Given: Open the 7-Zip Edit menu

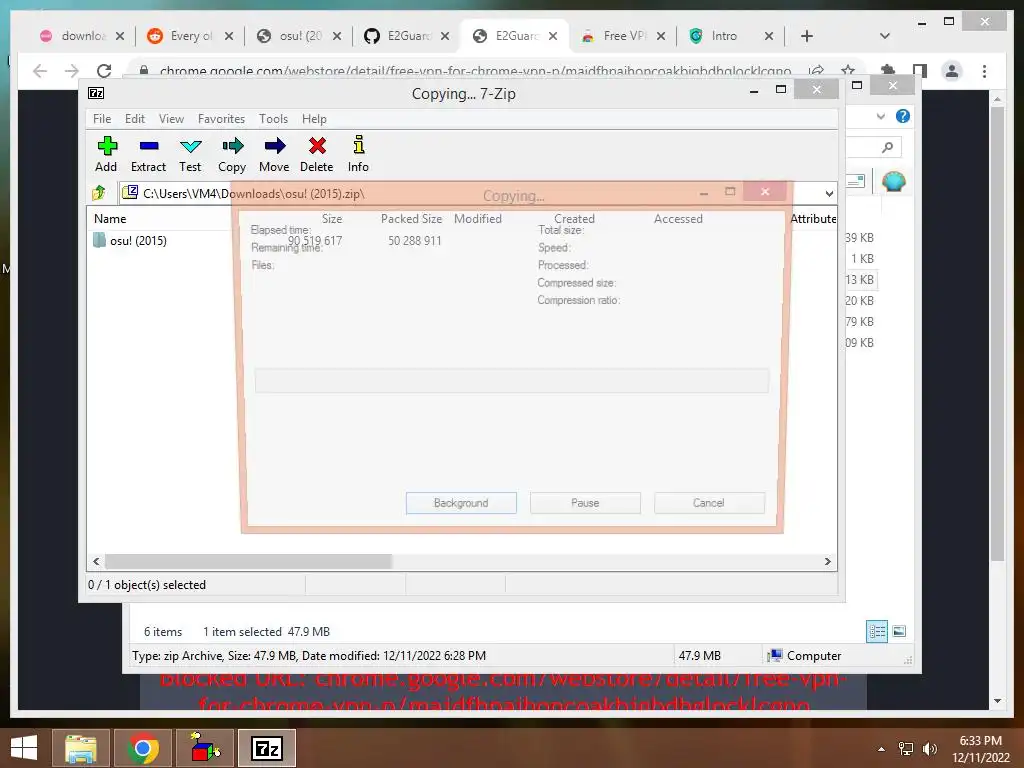Looking at the screenshot, I should [135, 119].
